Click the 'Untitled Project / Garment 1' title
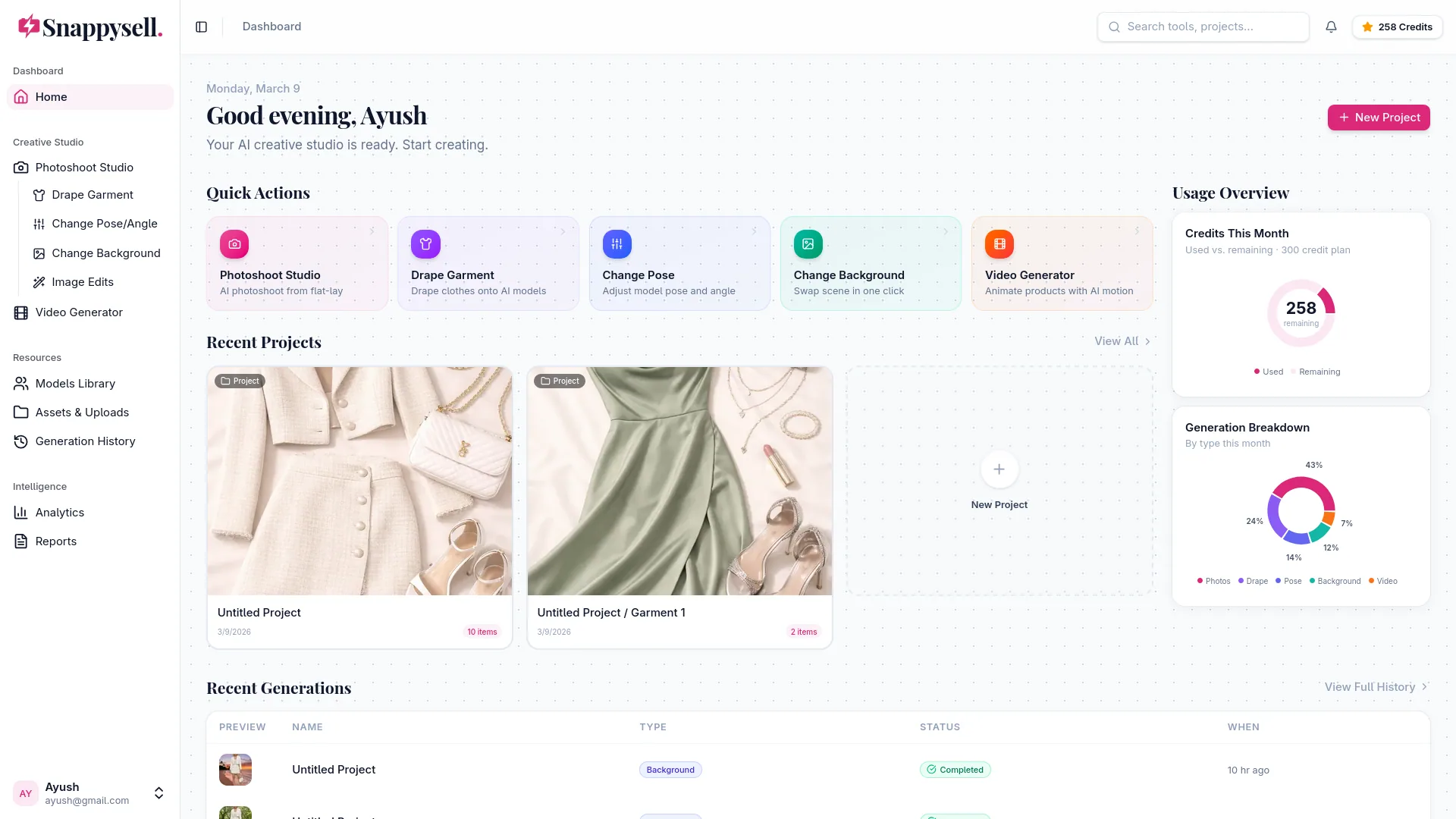This screenshot has width=1456, height=819. tap(611, 613)
